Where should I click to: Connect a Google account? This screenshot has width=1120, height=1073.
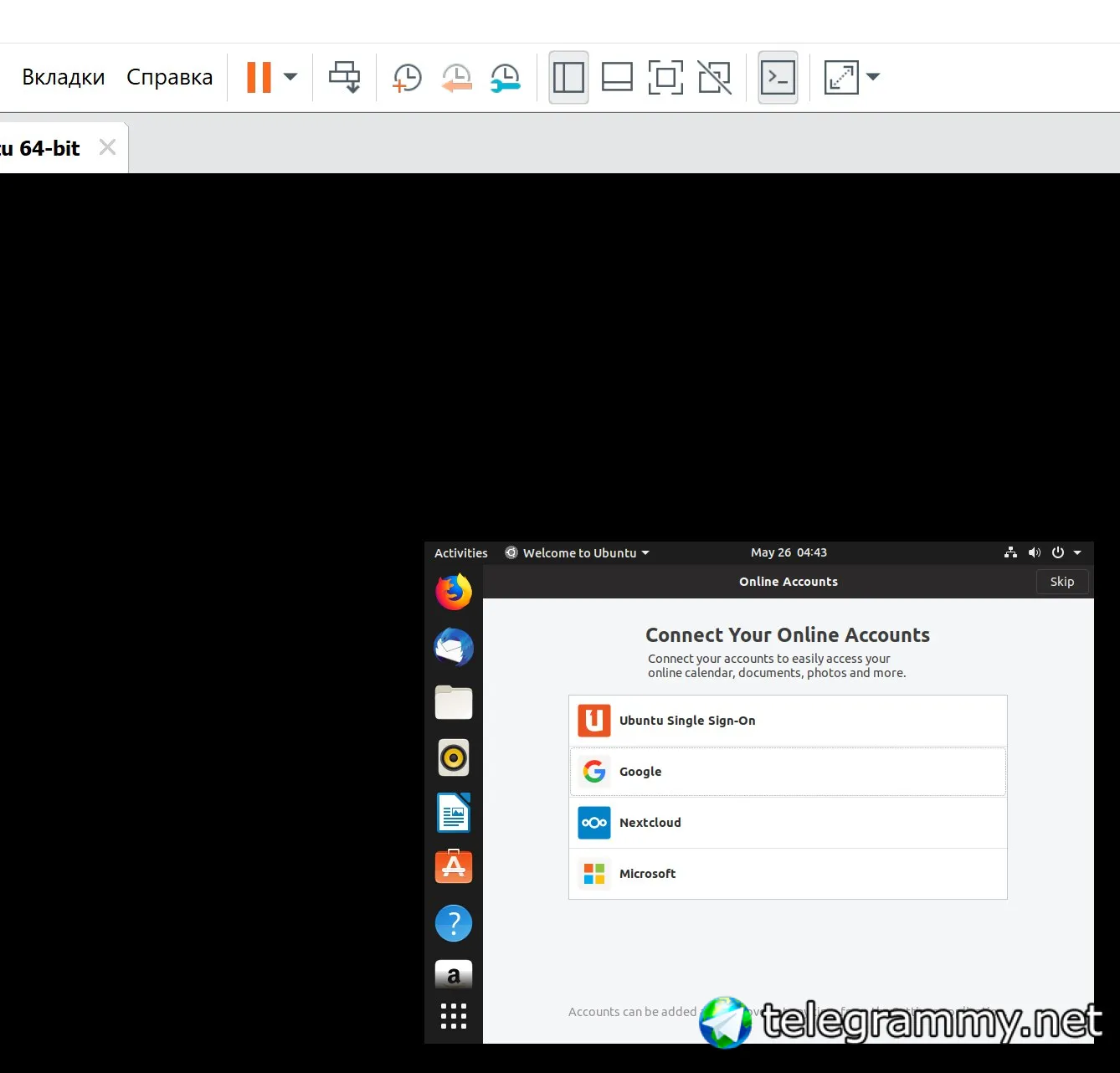pyautogui.click(x=788, y=772)
